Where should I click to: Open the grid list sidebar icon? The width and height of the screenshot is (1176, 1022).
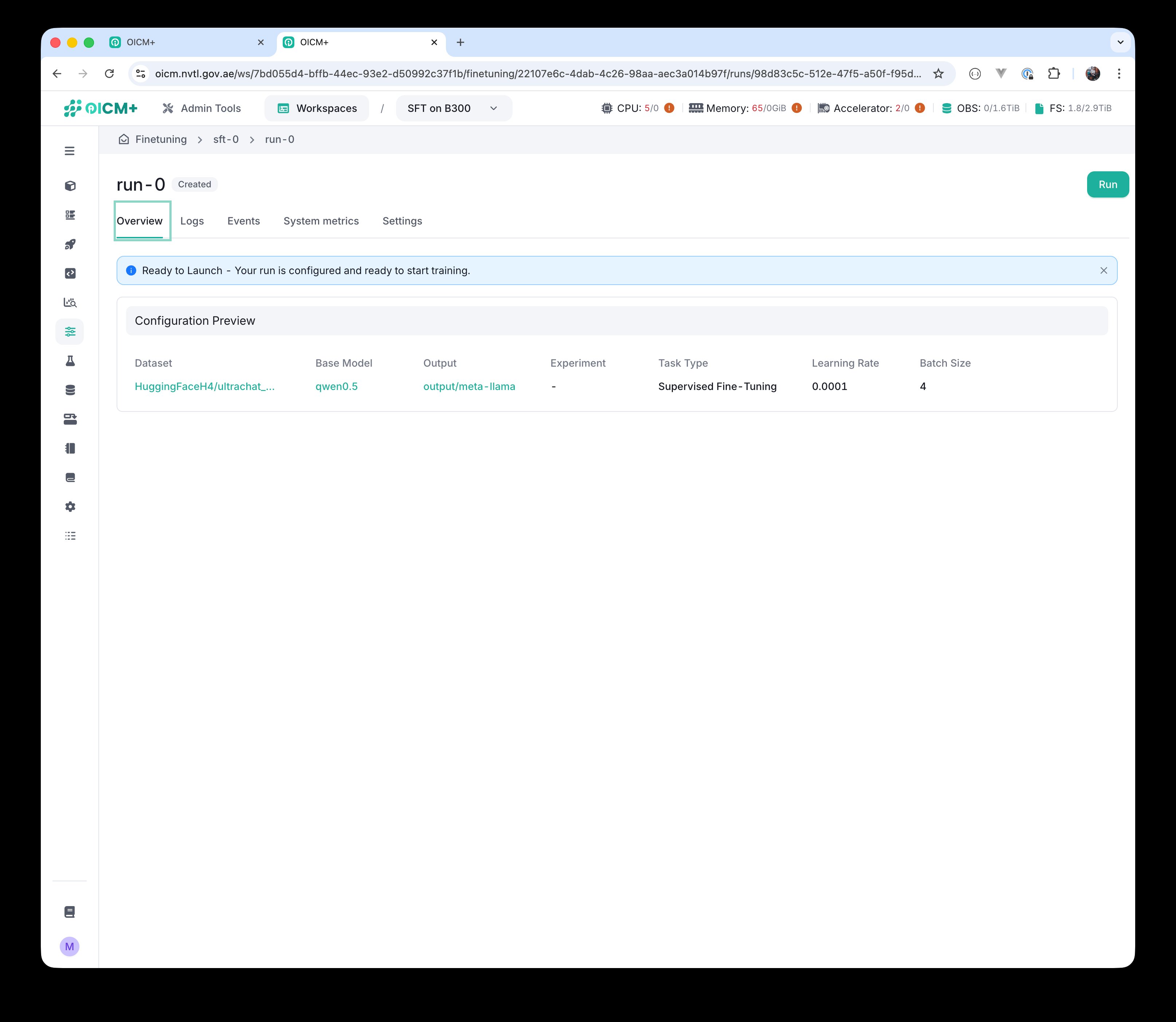coord(70,215)
